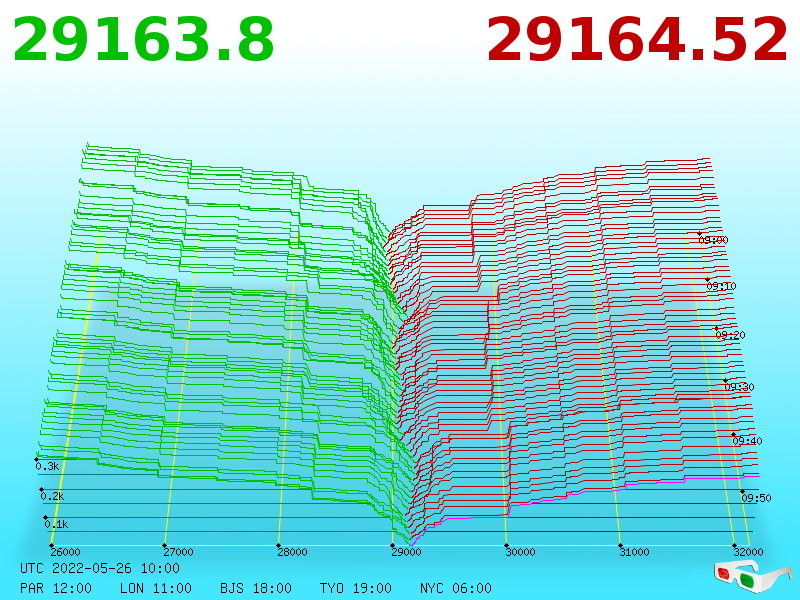Click the BJS 18:00 clock
This screenshot has height=600, width=800.
point(256,588)
